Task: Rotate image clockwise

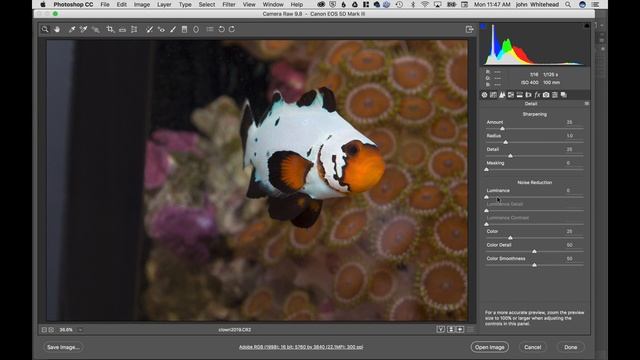Action: [232, 29]
